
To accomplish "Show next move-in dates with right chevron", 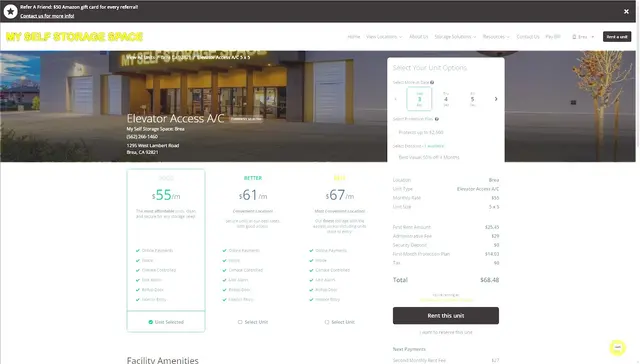I will (496, 99).
